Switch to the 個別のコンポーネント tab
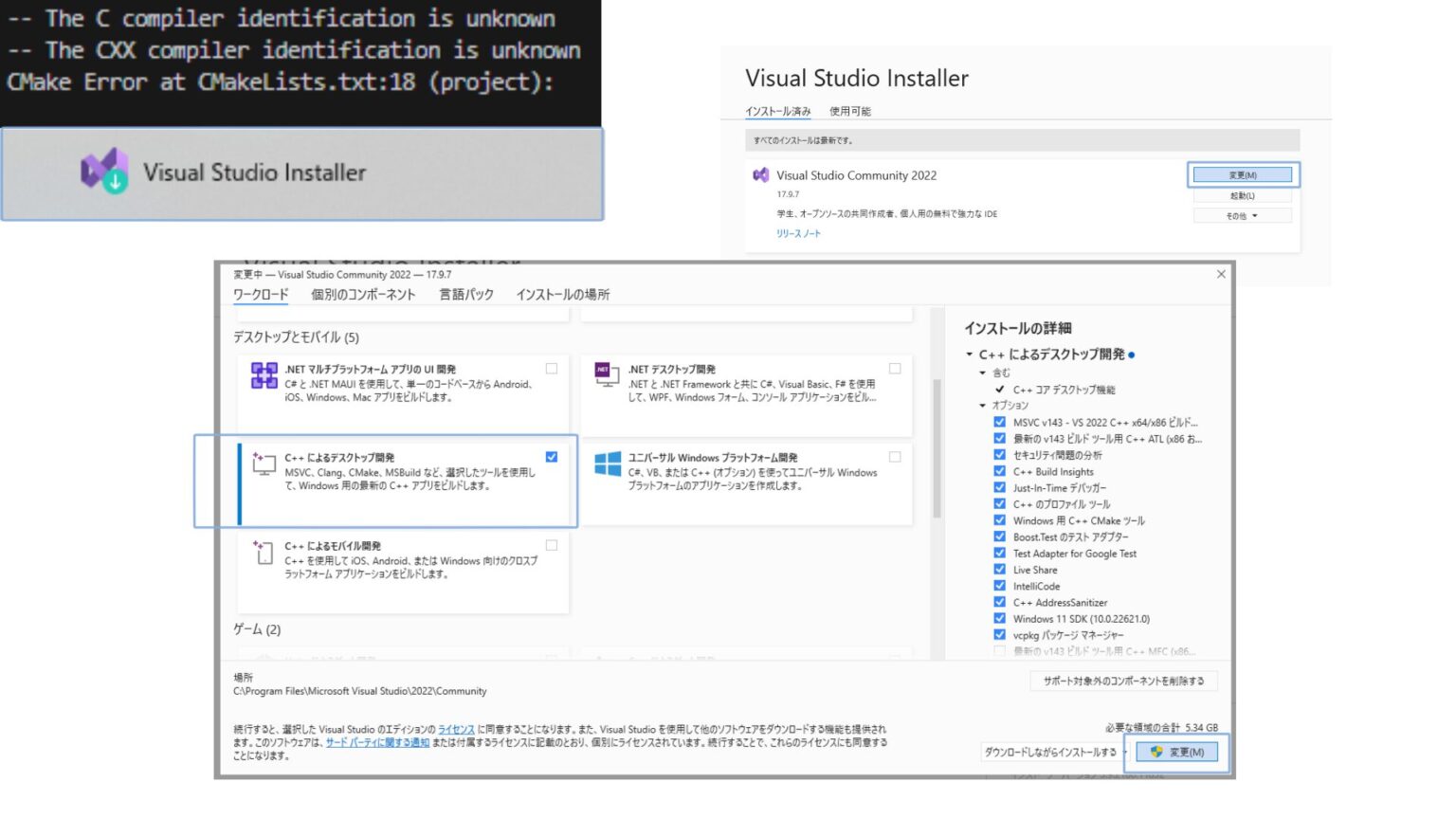Viewport: 1456px width, 819px height. click(x=363, y=295)
